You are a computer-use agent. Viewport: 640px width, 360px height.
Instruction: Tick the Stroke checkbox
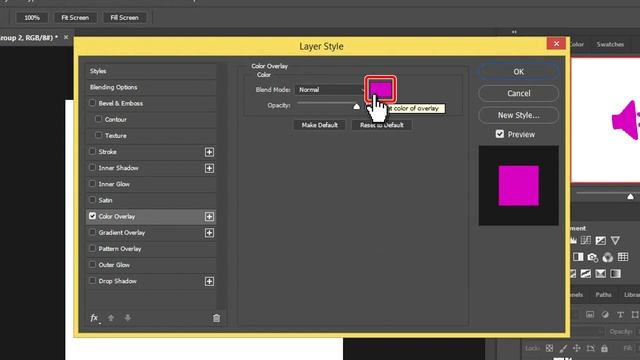click(x=92, y=151)
